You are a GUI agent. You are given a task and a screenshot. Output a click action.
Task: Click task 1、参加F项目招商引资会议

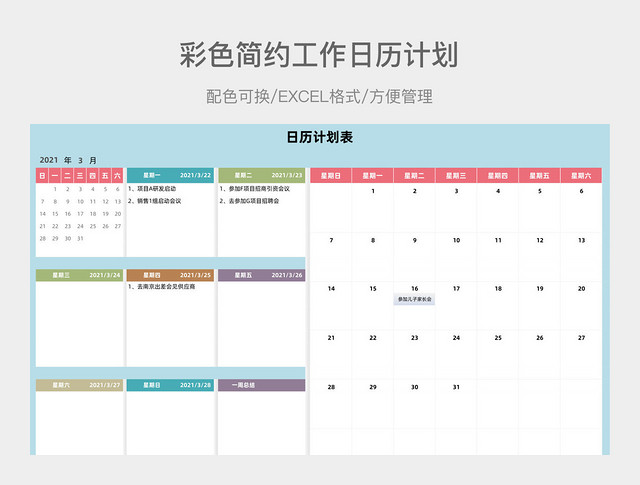pos(255,189)
